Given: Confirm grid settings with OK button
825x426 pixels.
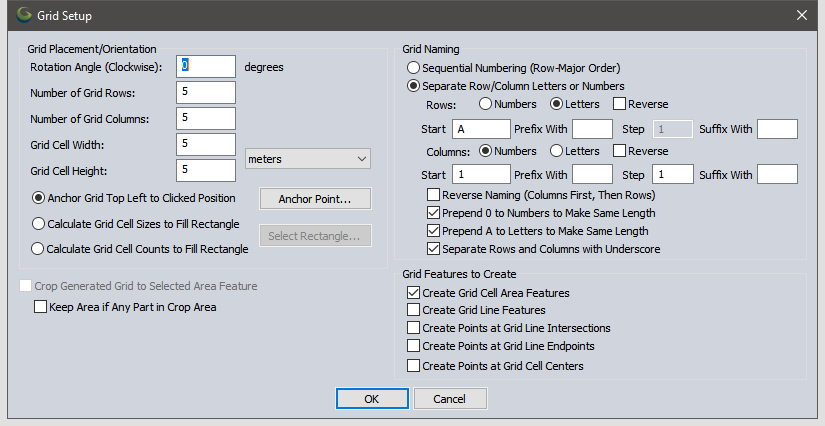Looking at the screenshot, I should (372, 399).
